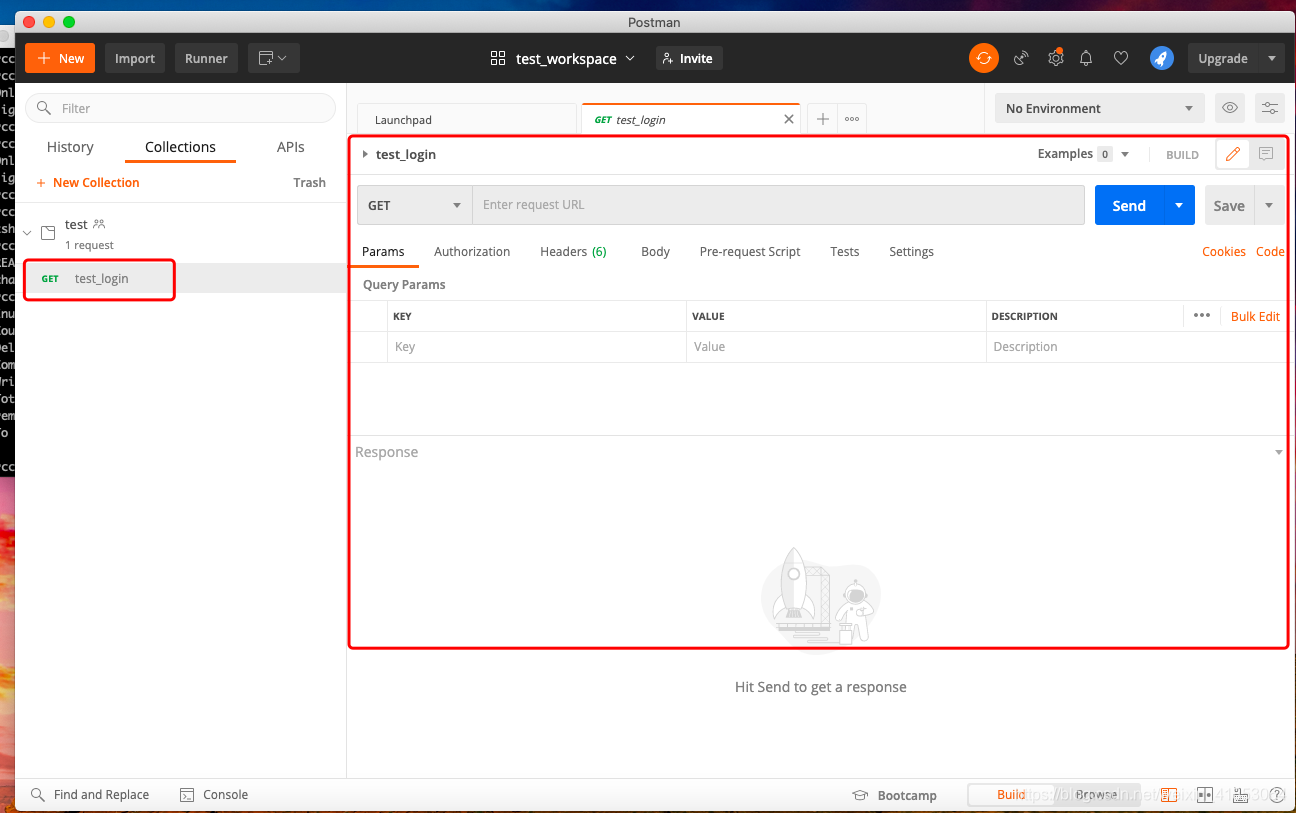Viewport: 1296px width, 813px height.
Task: Open query params column options ellipsis
Action: pos(1202,315)
